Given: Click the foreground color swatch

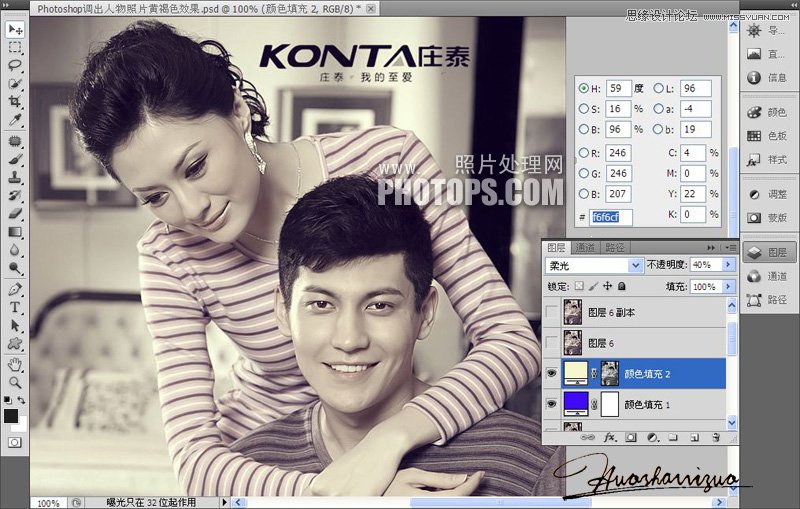Looking at the screenshot, I should (11, 416).
